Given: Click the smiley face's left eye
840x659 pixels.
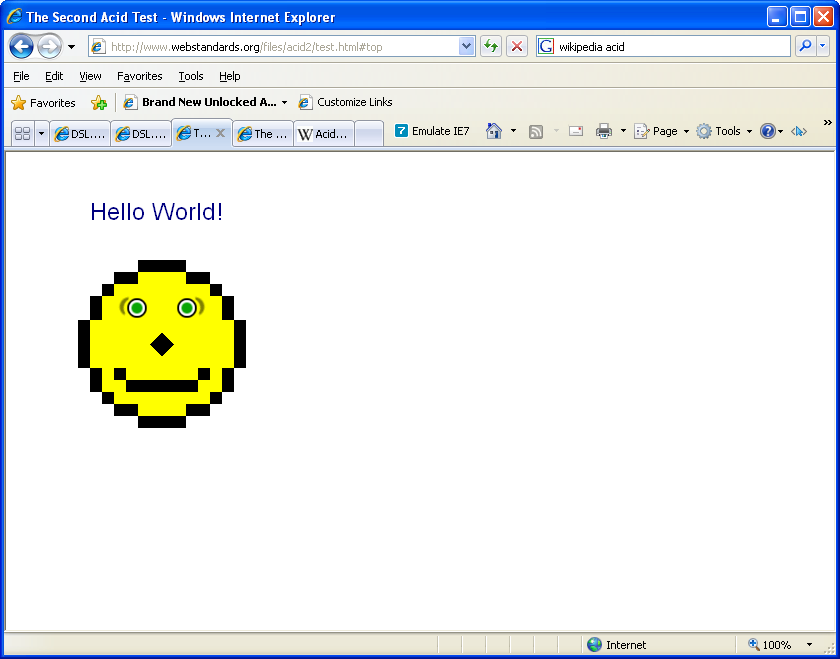Looking at the screenshot, I should [137, 308].
